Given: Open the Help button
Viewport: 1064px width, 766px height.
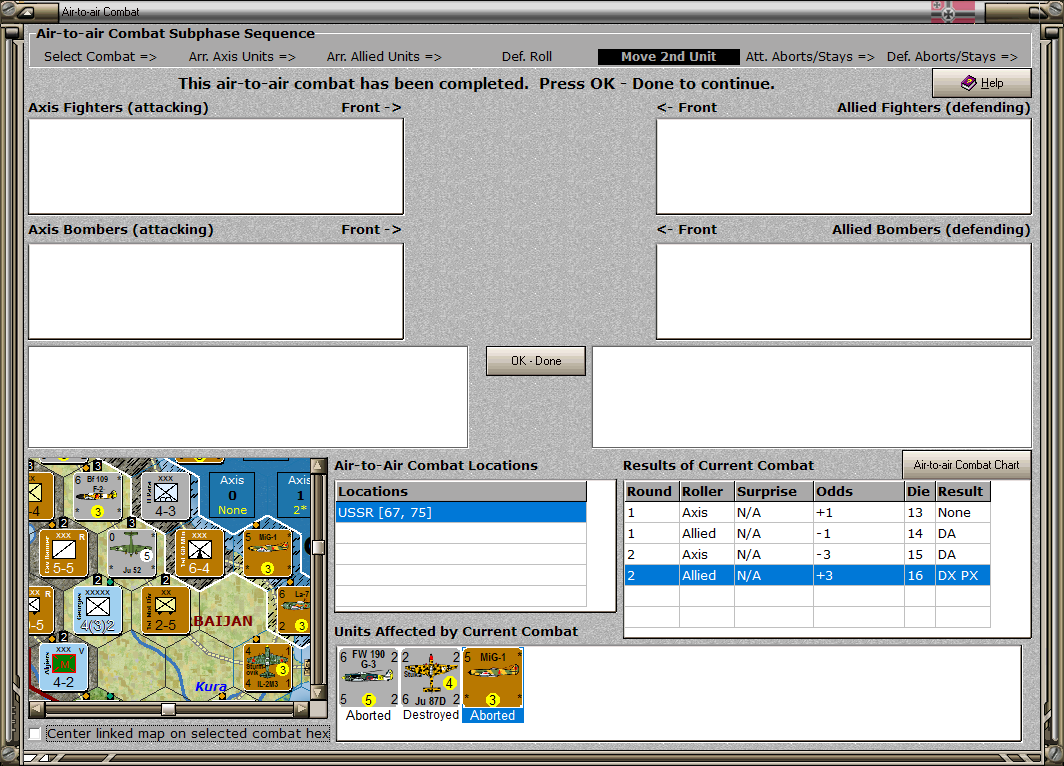Looking at the screenshot, I should [982, 83].
